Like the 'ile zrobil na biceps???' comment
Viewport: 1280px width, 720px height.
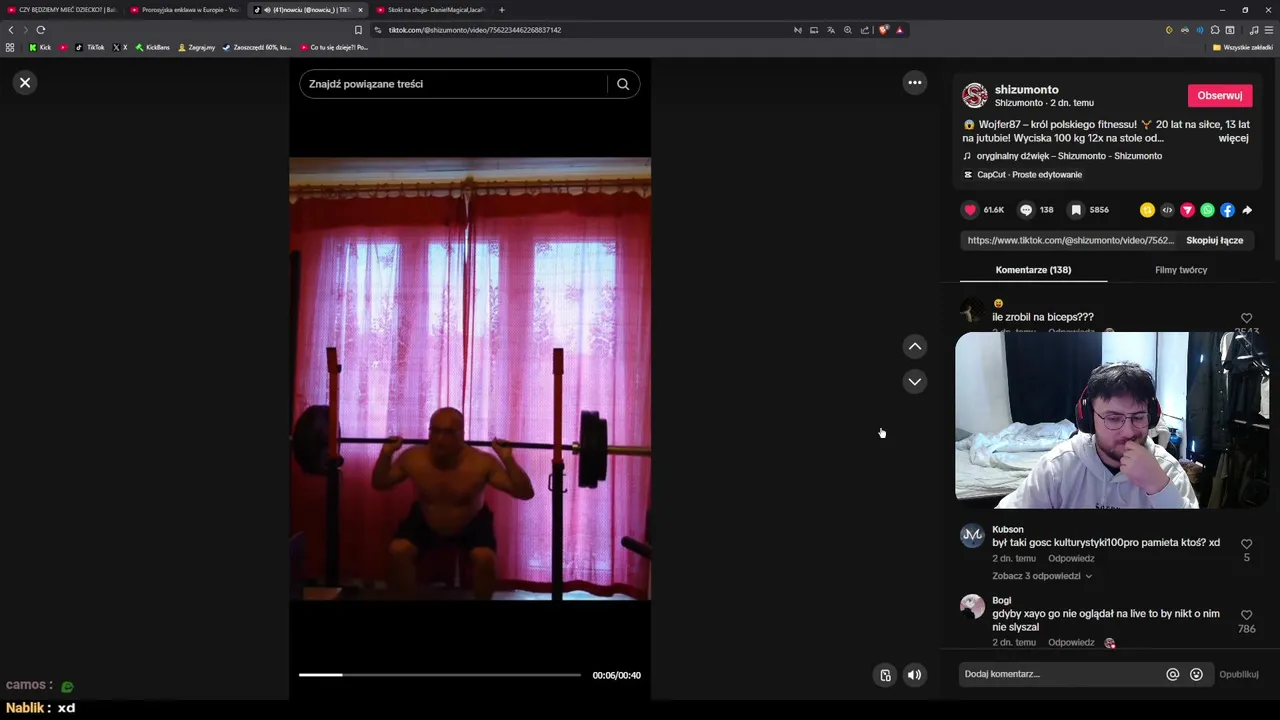pyautogui.click(x=1246, y=318)
